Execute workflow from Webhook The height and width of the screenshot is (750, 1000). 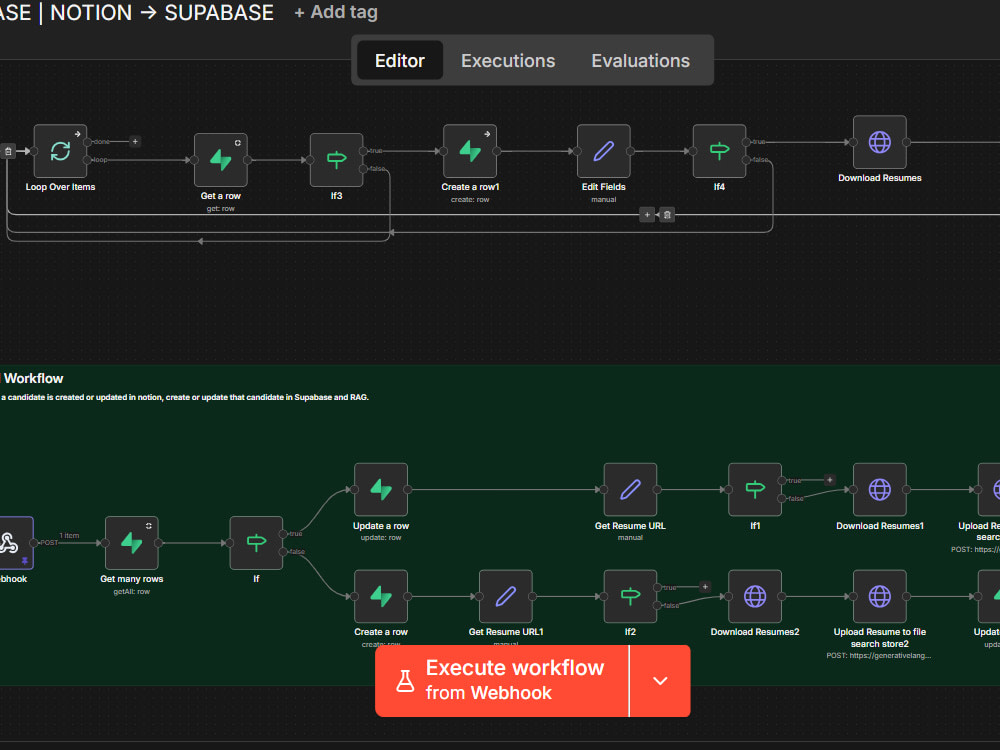point(502,680)
